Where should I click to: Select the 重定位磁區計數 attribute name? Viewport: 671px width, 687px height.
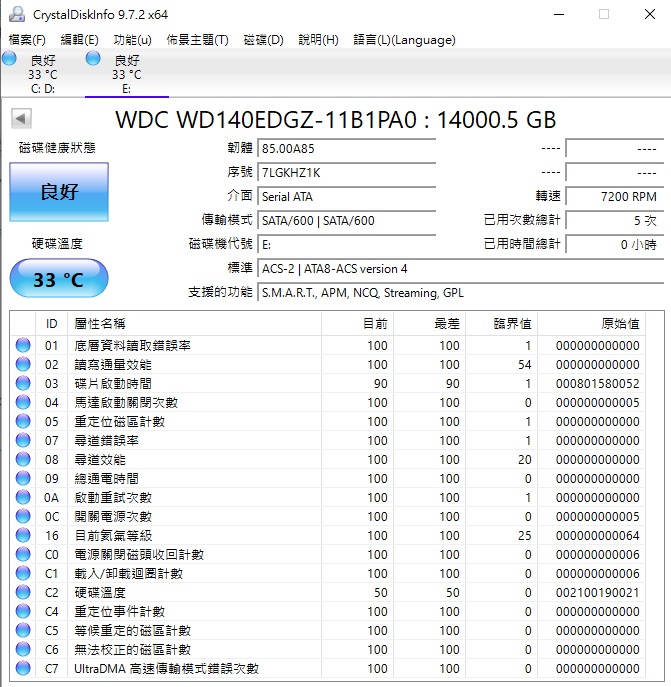119,421
